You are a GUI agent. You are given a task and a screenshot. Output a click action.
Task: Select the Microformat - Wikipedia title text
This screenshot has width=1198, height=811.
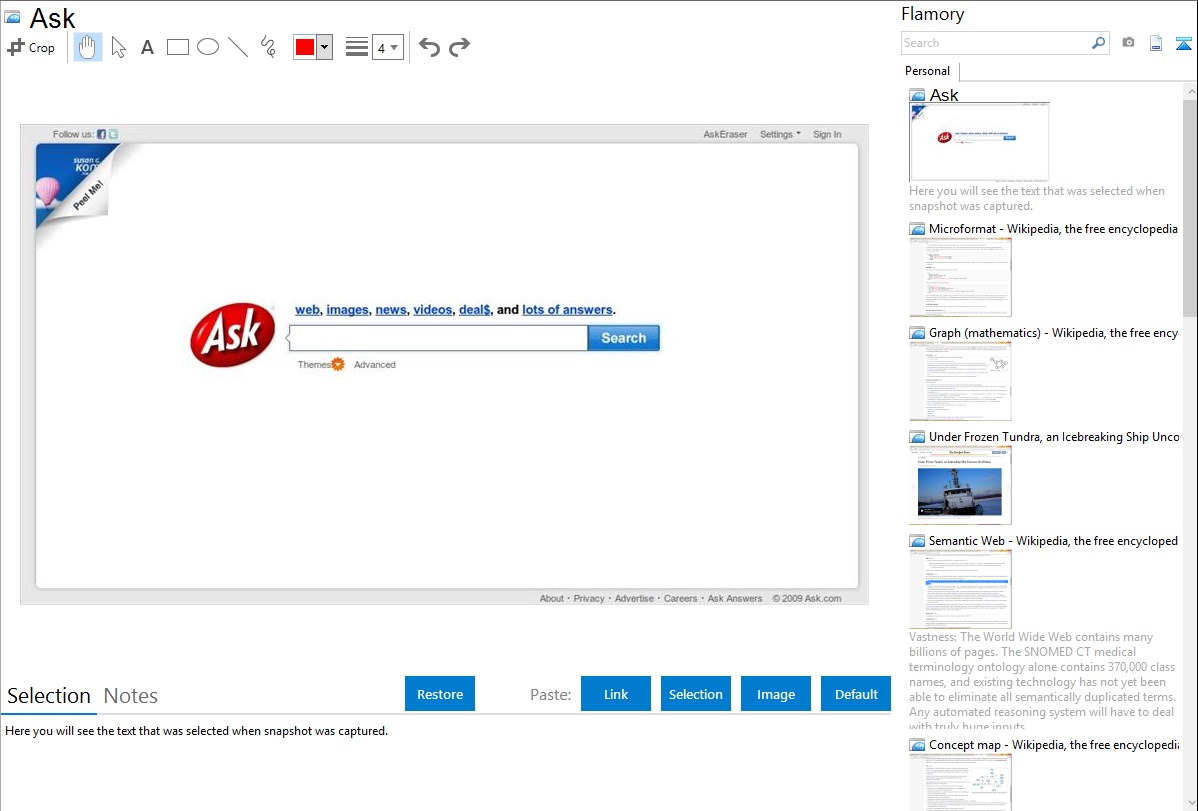point(1053,229)
